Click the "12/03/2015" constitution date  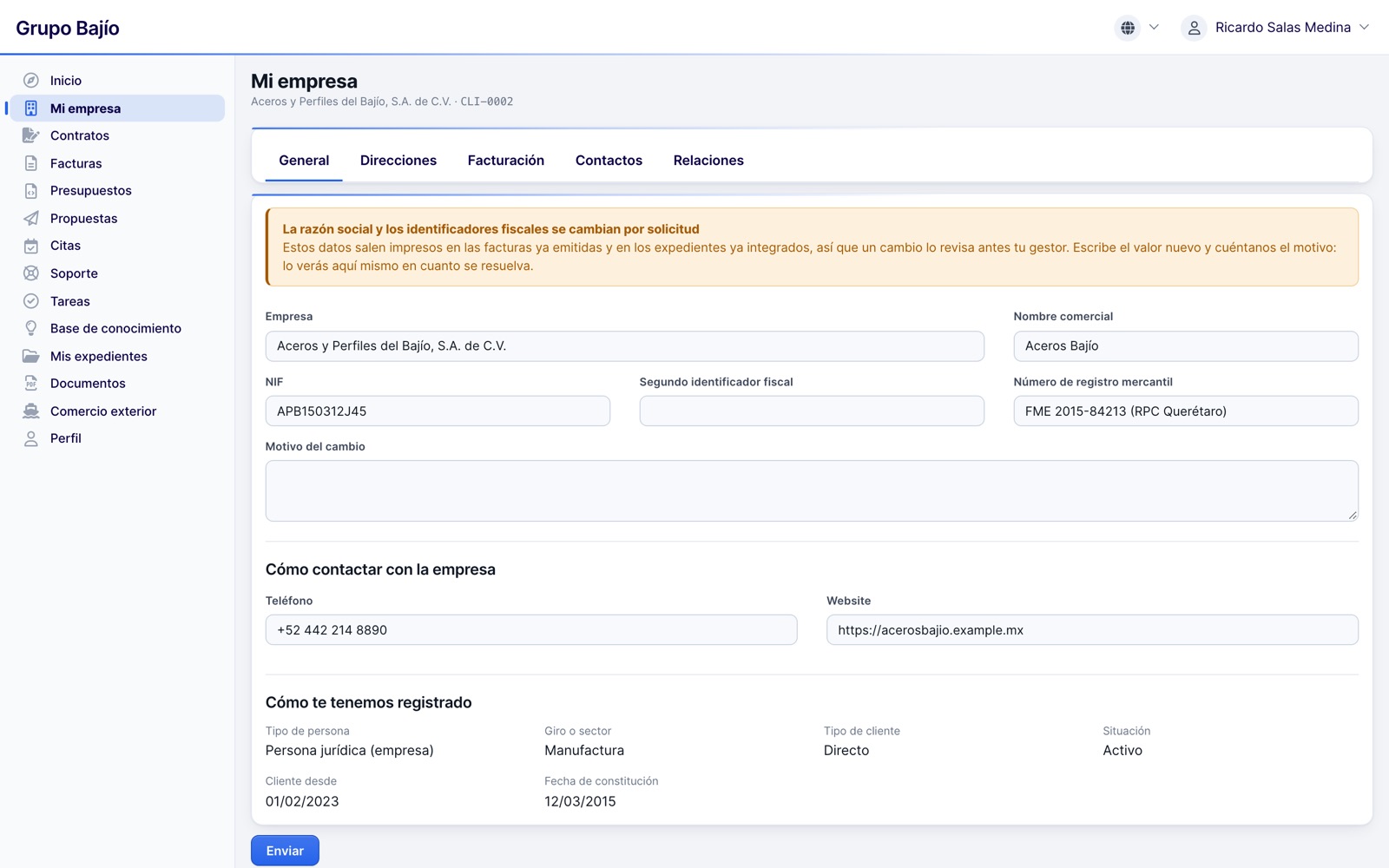pyautogui.click(x=580, y=802)
